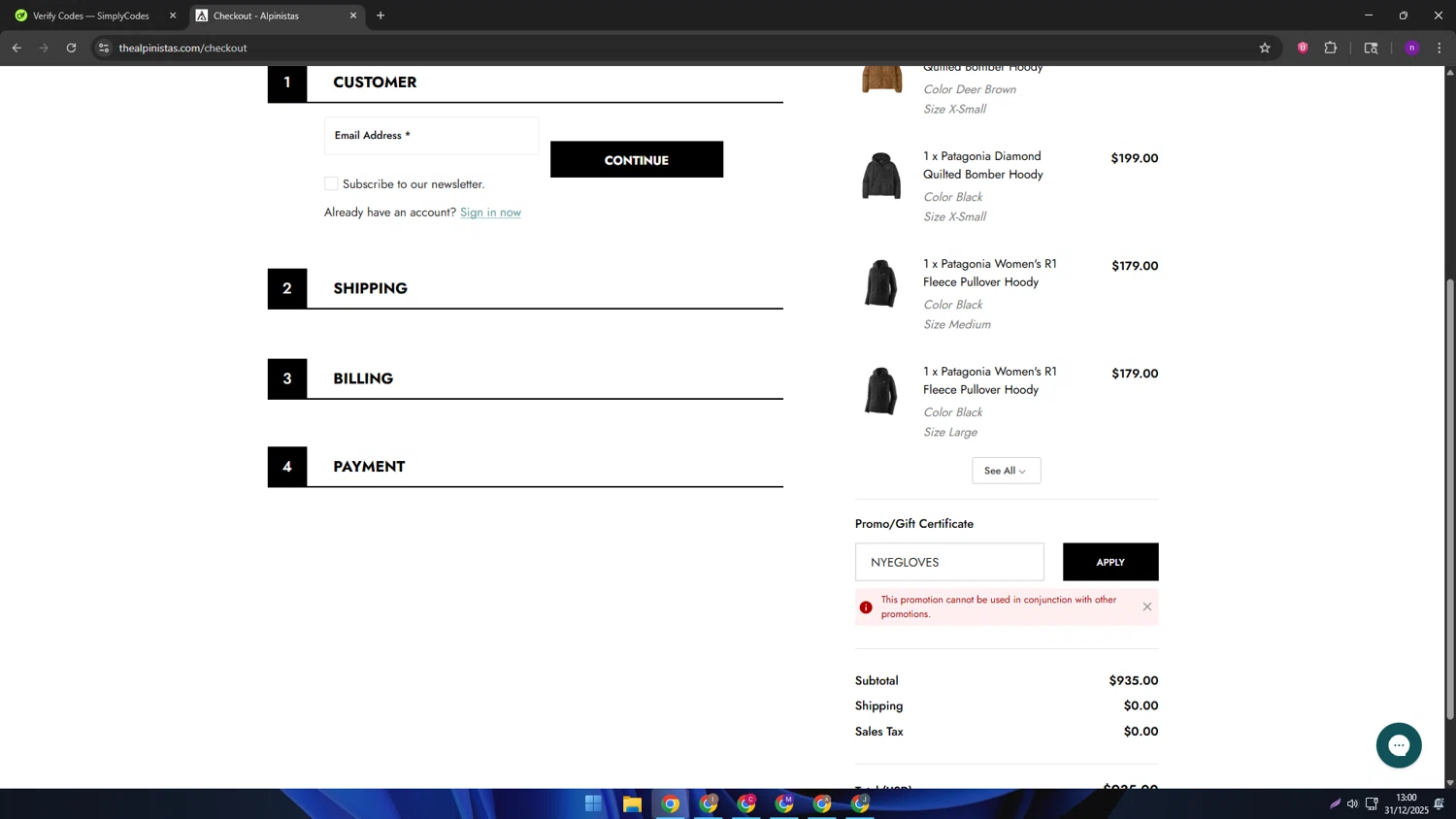The image size is (1456, 819).
Task: Open the purple profile avatar
Action: click(1411, 48)
